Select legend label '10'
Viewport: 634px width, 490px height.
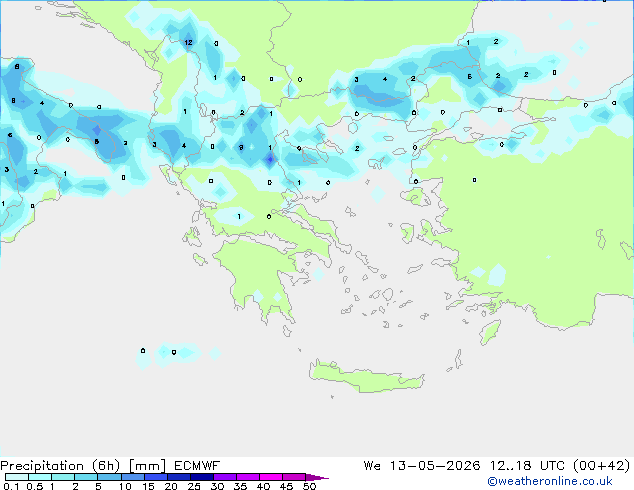[x=125, y=486]
